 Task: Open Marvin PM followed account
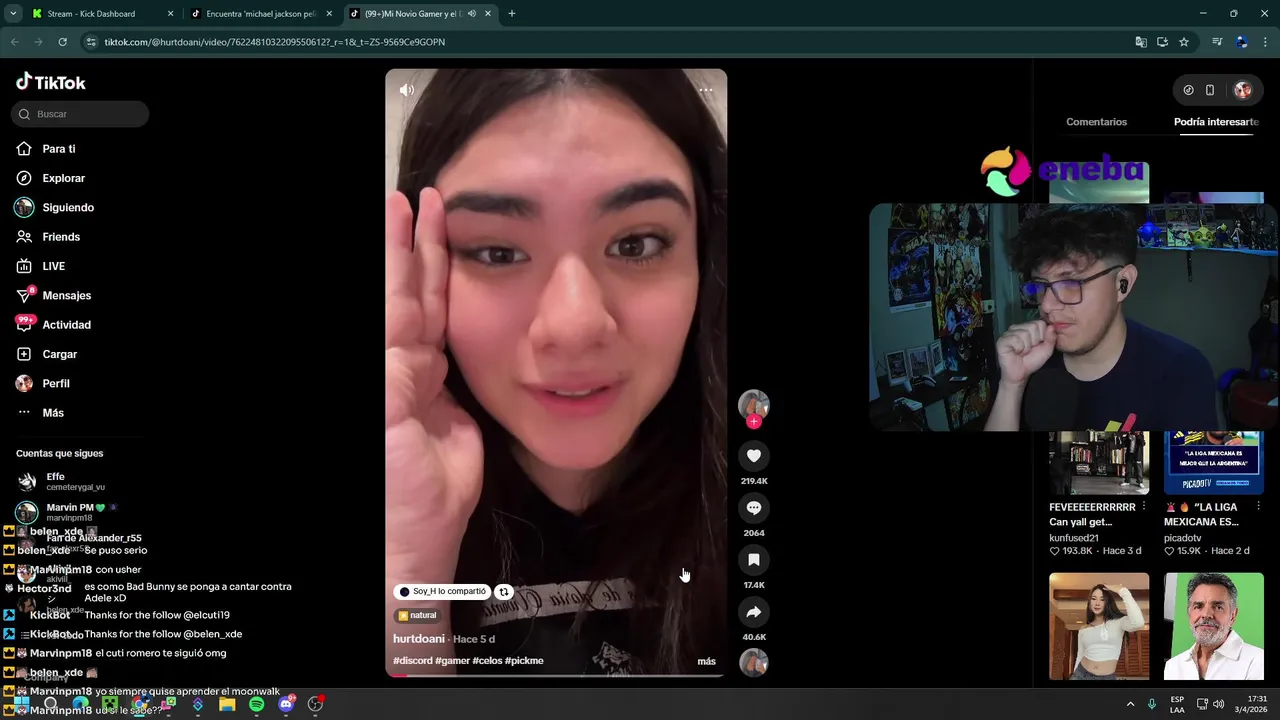point(66,512)
